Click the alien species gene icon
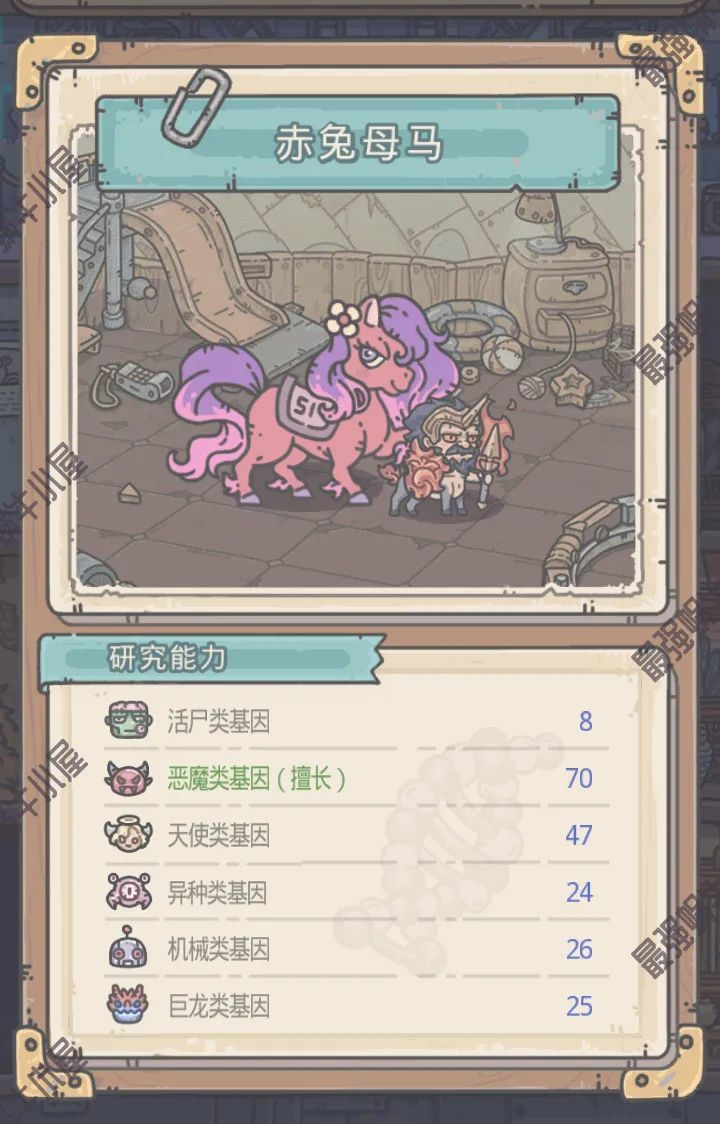Screen dimensions: 720x1124 coord(128,892)
